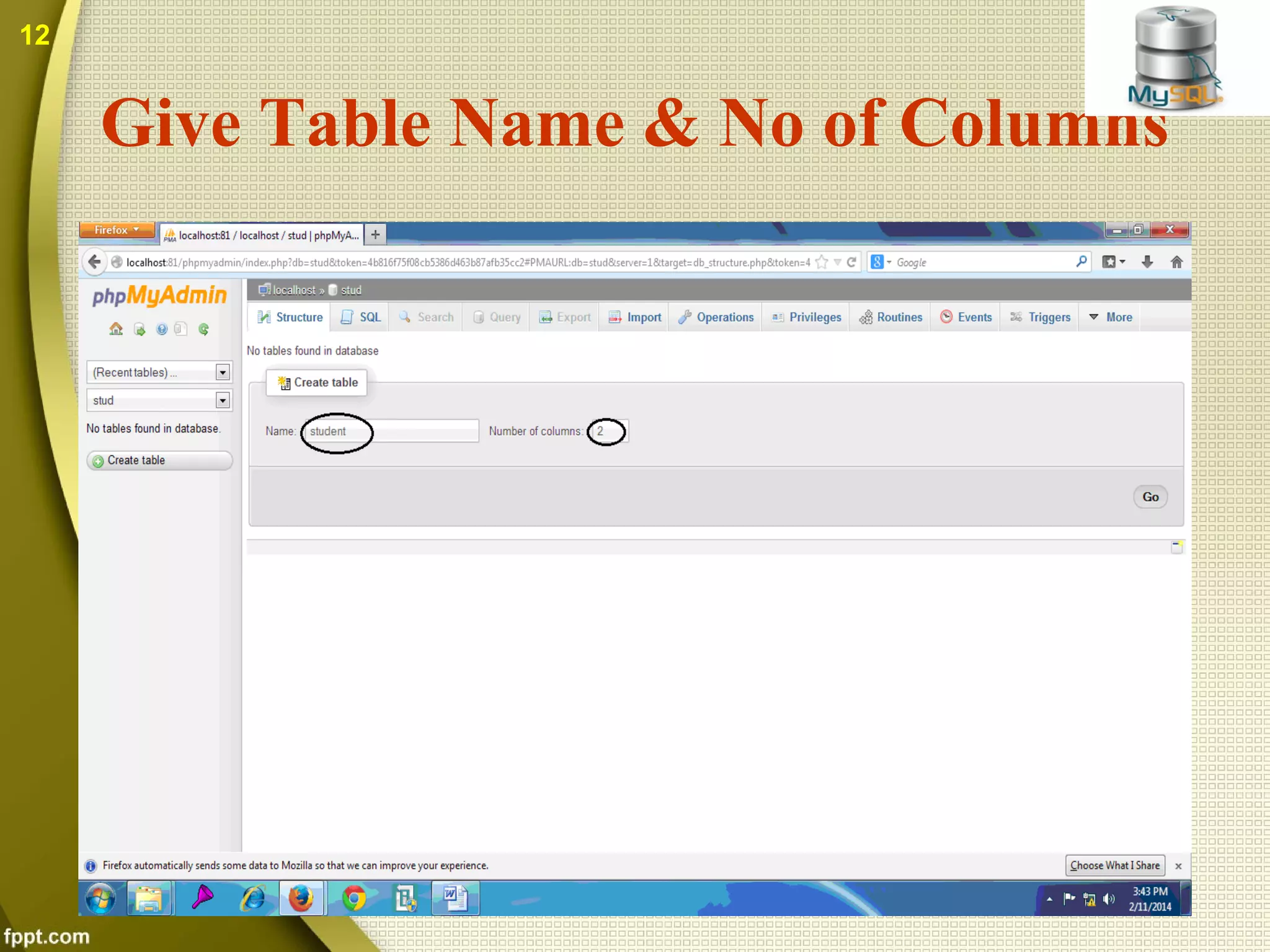Click the Firefox URL address bar
The height and width of the screenshot is (952, 1270).
point(468,262)
